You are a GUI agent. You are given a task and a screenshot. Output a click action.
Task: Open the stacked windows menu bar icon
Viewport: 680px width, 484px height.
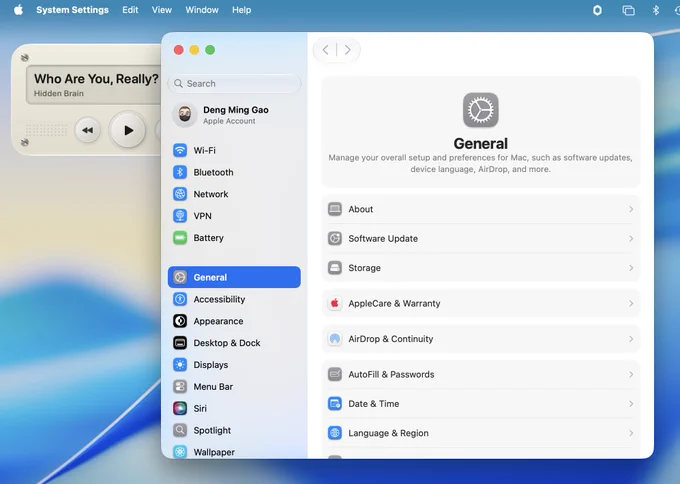[x=628, y=10]
